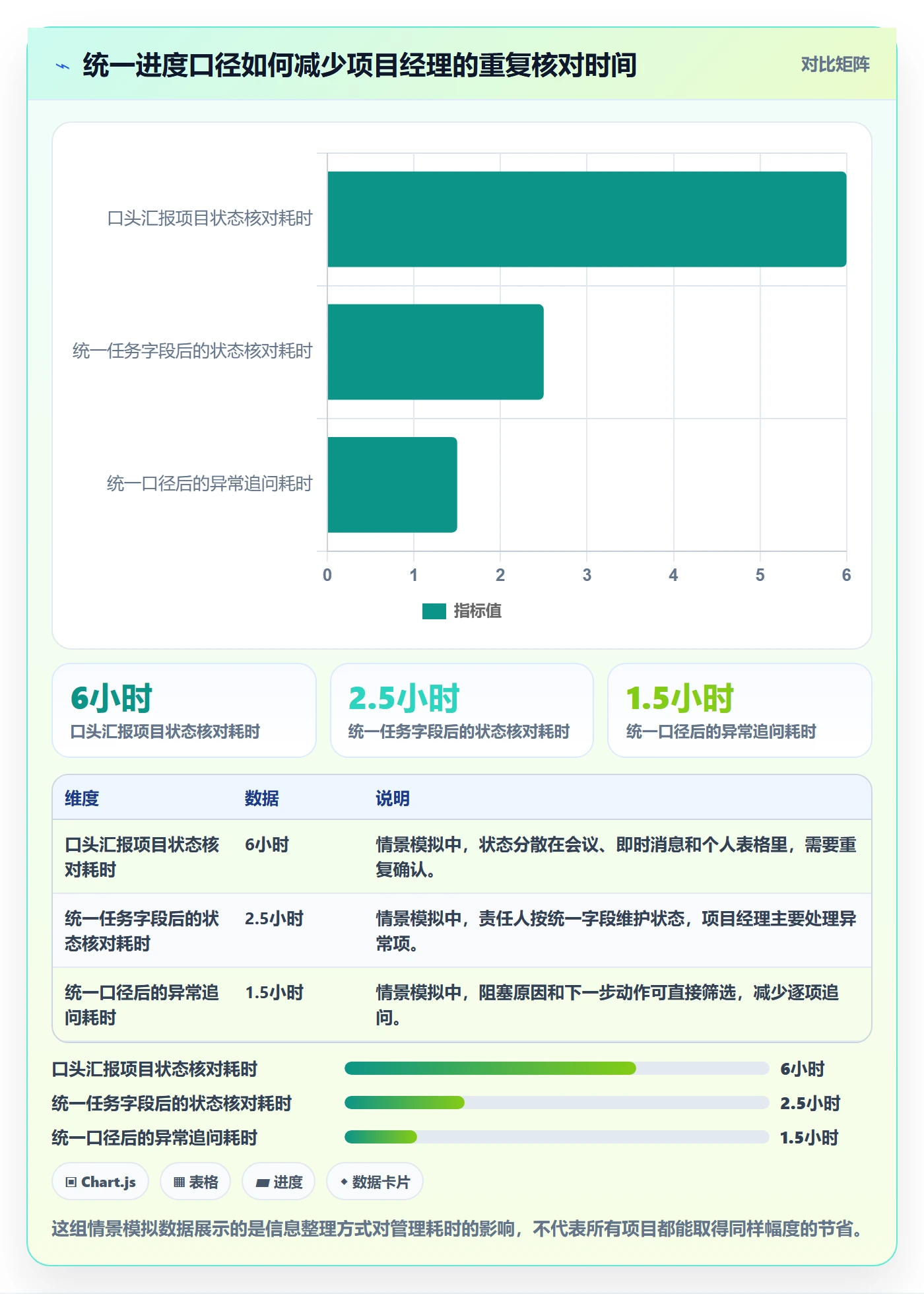924x1294 pixels.
Task: Select the 数据卡片 tag
Action: click(375, 1182)
